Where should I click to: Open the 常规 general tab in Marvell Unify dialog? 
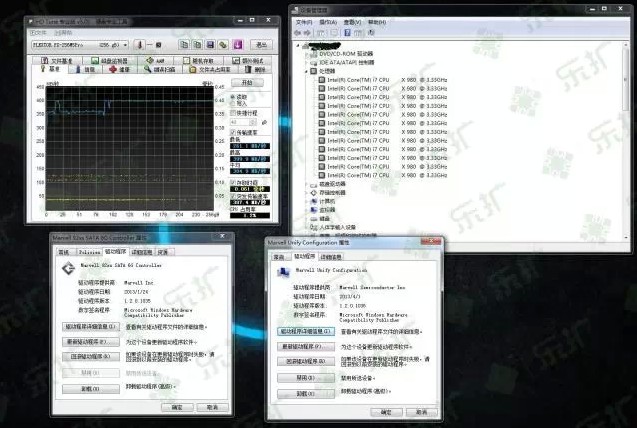click(x=280, y=257)
